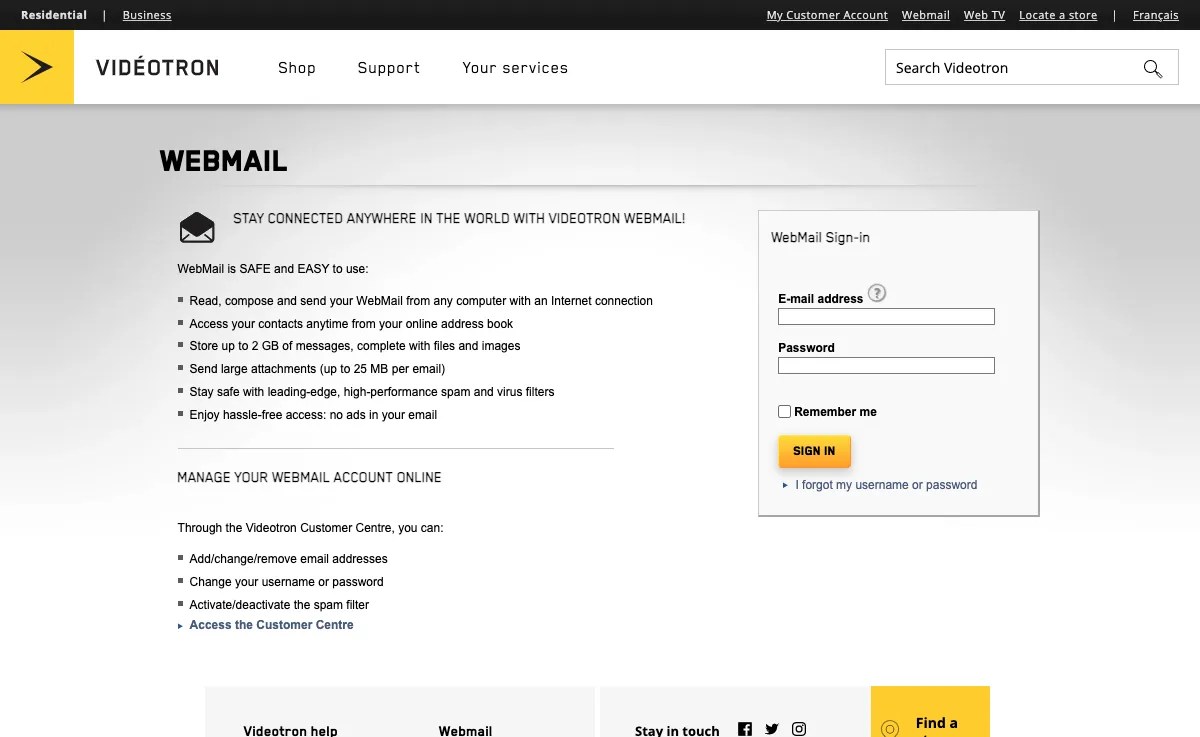Click the Videotron arrow logo

click(x=38, y=67)
